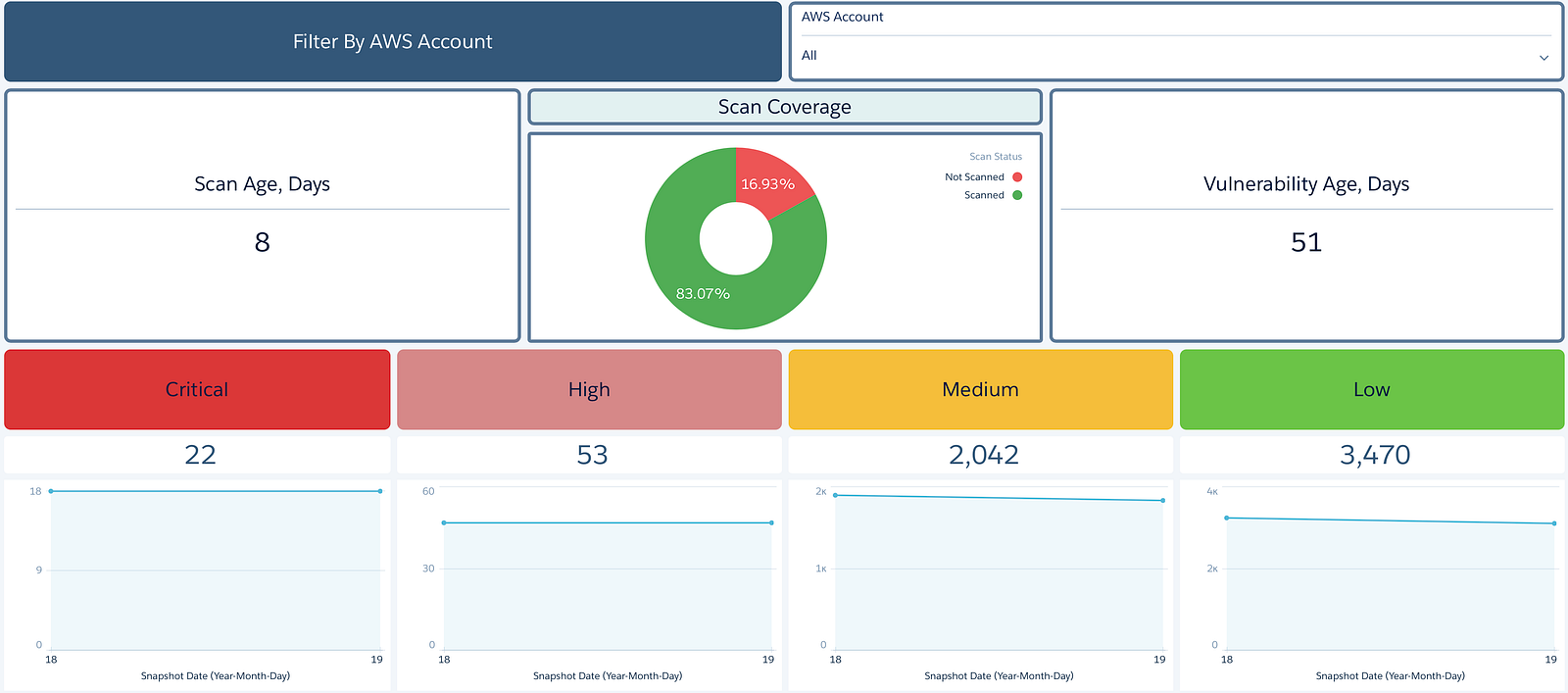Click the Medium count value 2,042

point(984,455)
